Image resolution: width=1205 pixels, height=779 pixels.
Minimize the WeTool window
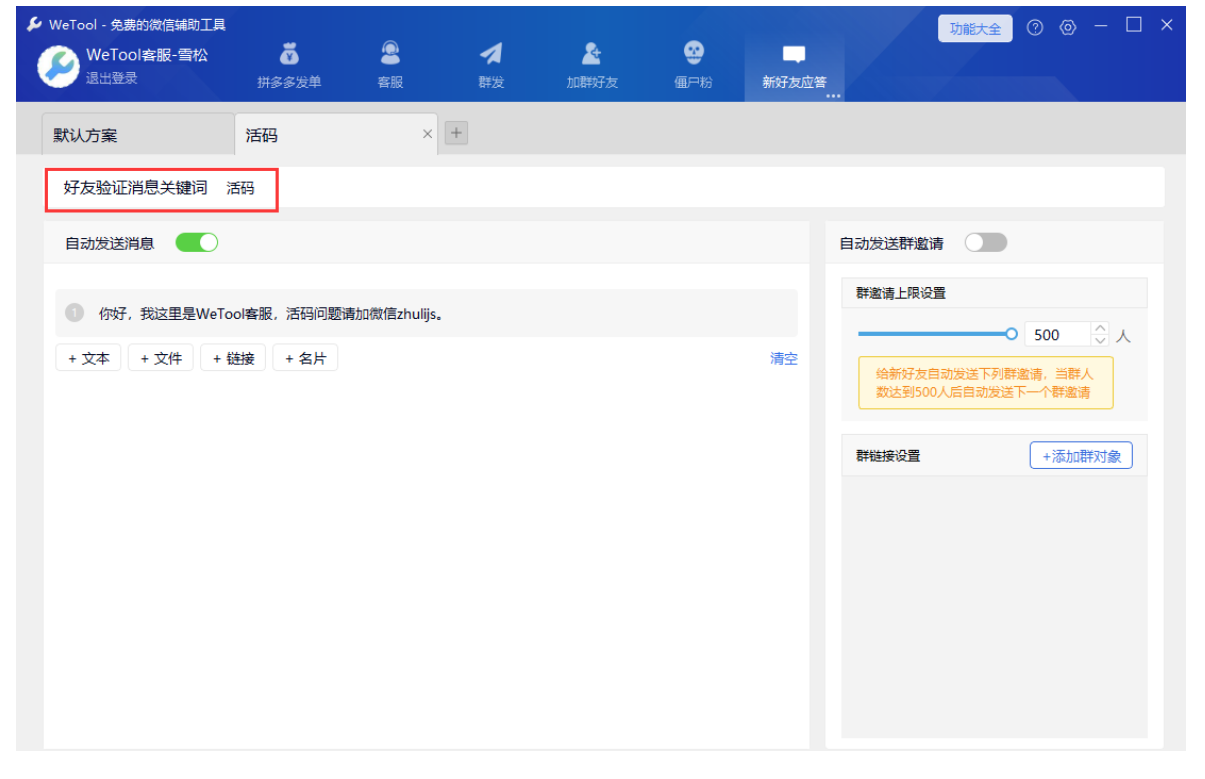pos(1101,25)
